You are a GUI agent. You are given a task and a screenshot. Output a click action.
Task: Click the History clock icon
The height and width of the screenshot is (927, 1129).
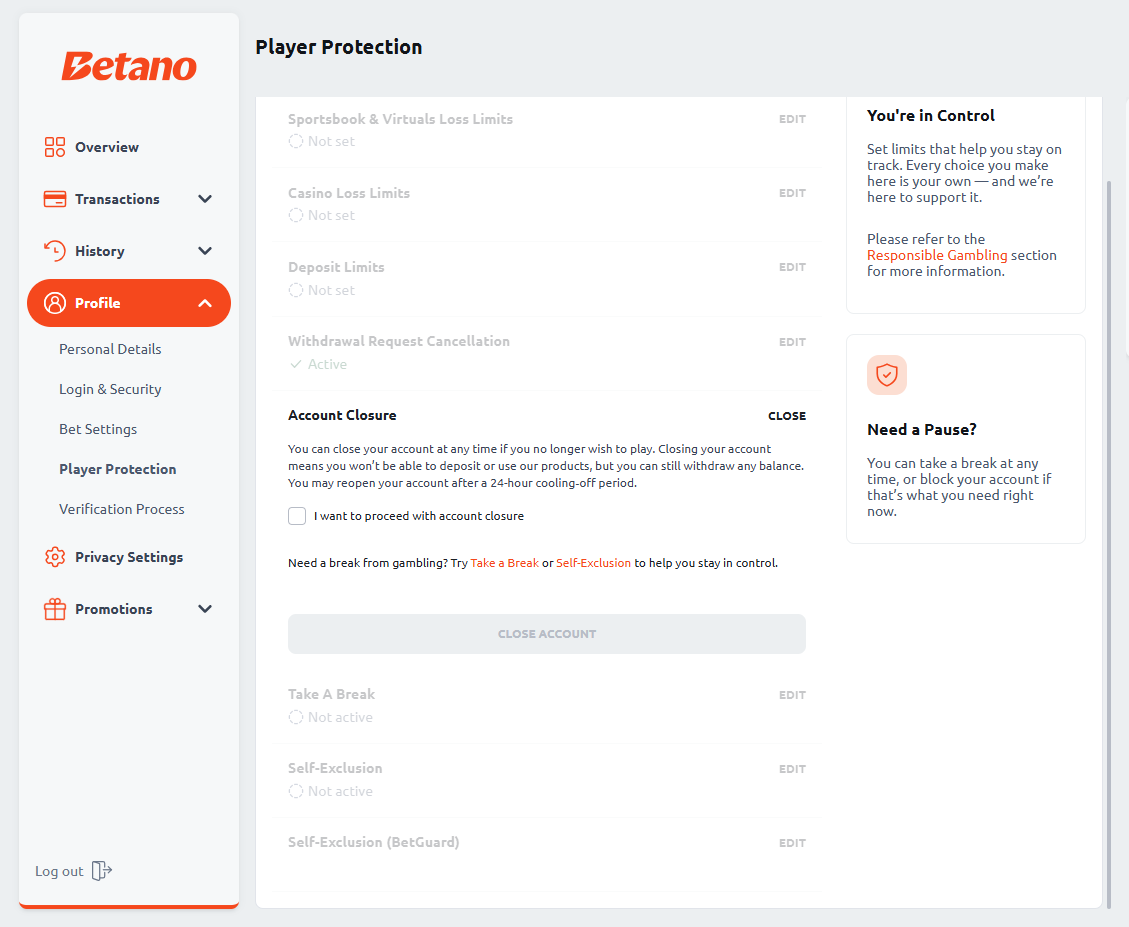(55, 251)
